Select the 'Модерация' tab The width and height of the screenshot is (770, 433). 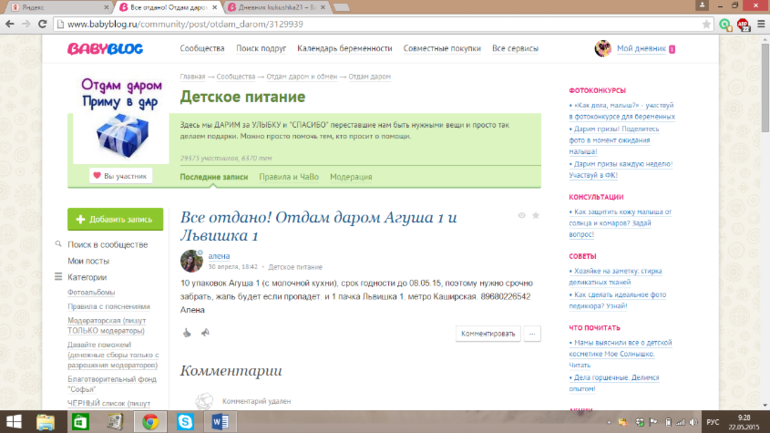click(351, 177)
